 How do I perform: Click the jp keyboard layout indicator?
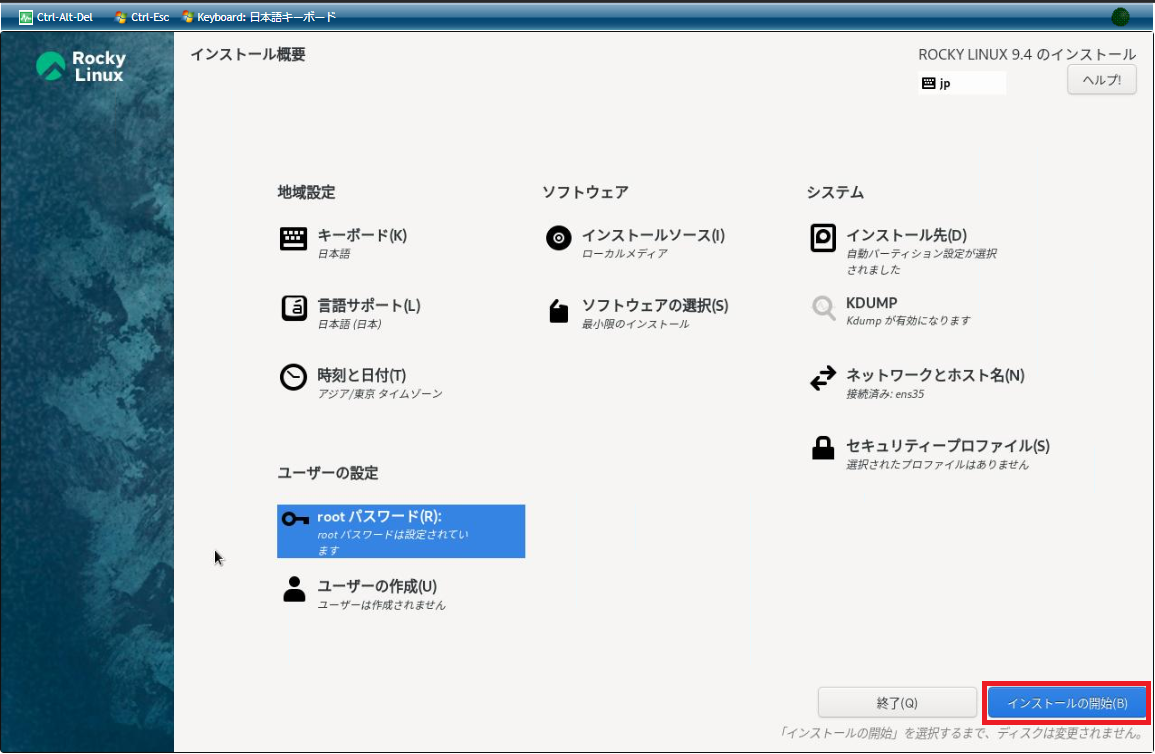point(961,83)
